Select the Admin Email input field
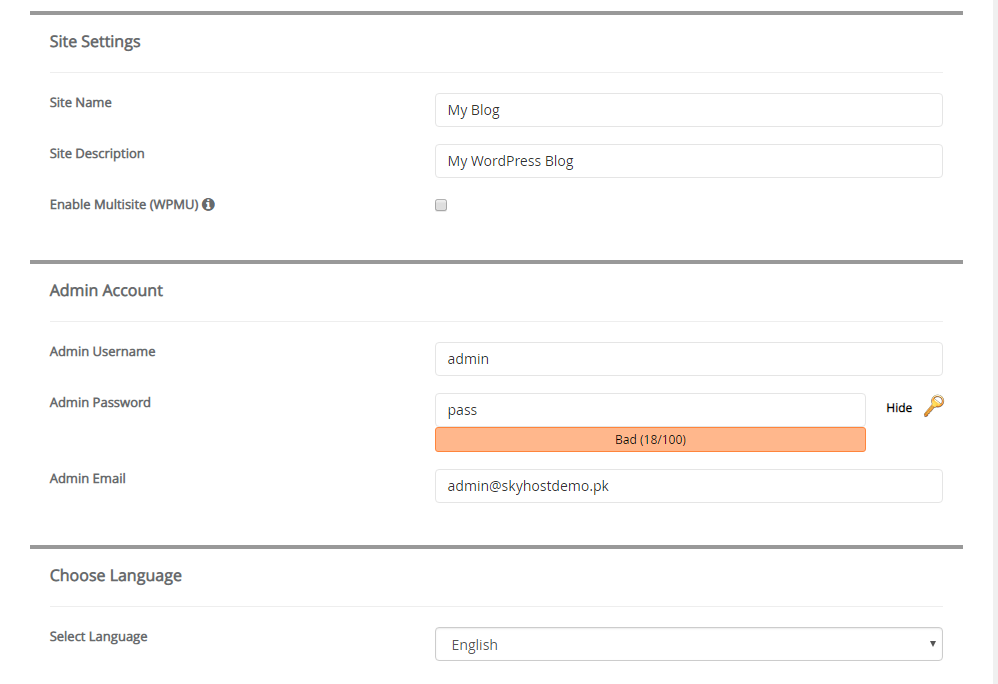The height and width of the screenshot is (684, 998). 689,486
